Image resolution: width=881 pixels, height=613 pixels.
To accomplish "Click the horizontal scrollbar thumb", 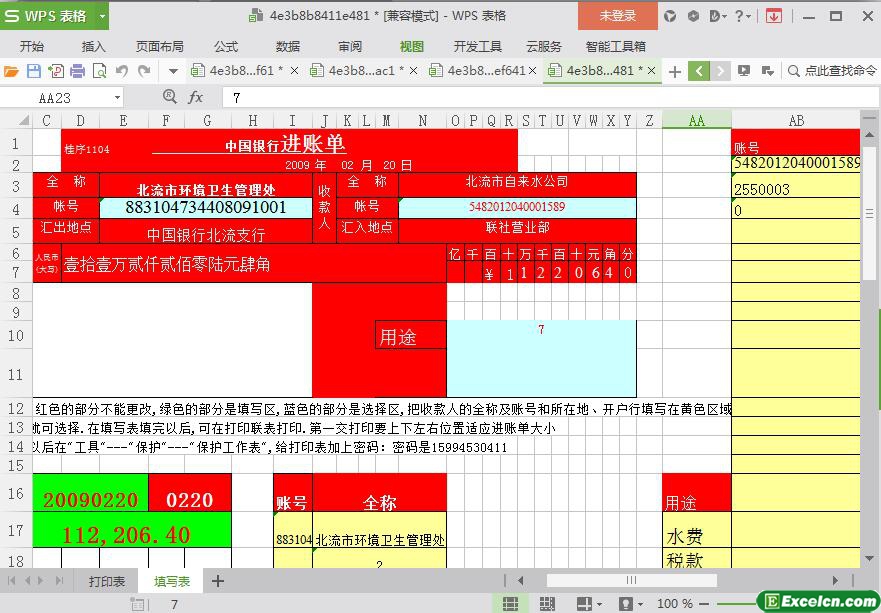I will click(631, 580).
